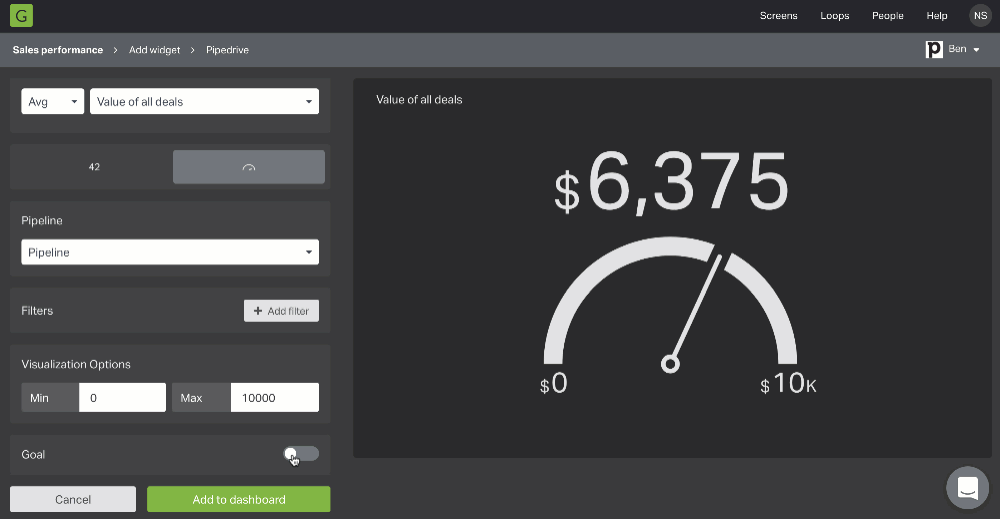Cancel the widget configuration
1000x519 pixels.
73,499
